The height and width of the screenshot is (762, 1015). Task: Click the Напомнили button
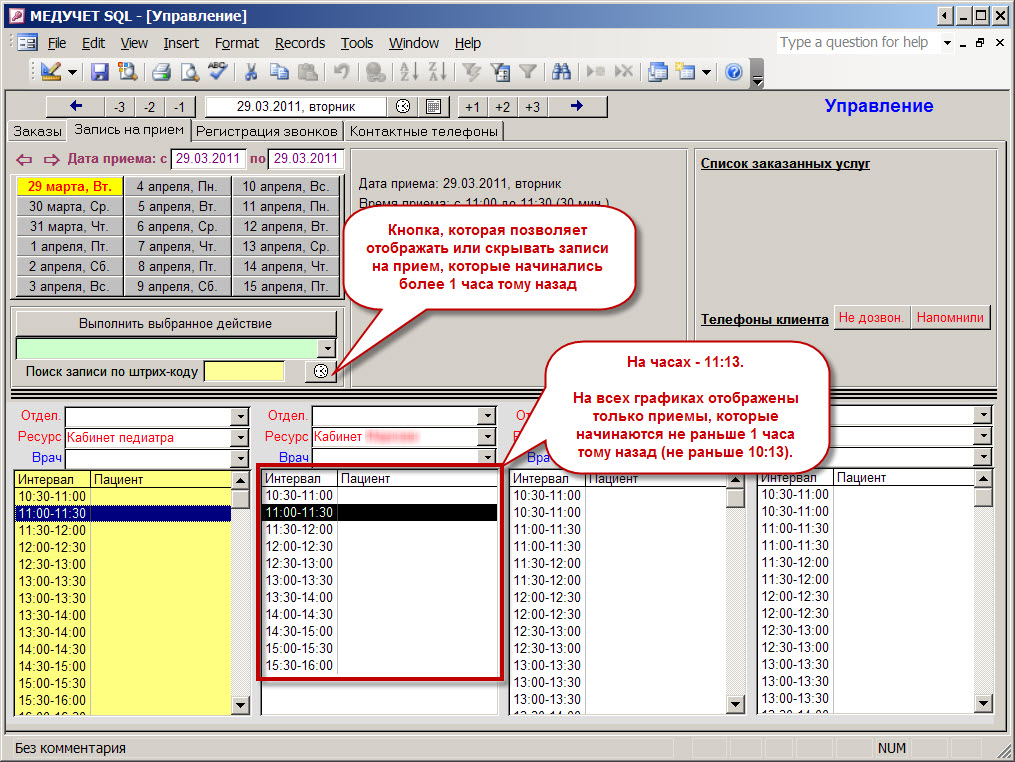pos(950,317)
